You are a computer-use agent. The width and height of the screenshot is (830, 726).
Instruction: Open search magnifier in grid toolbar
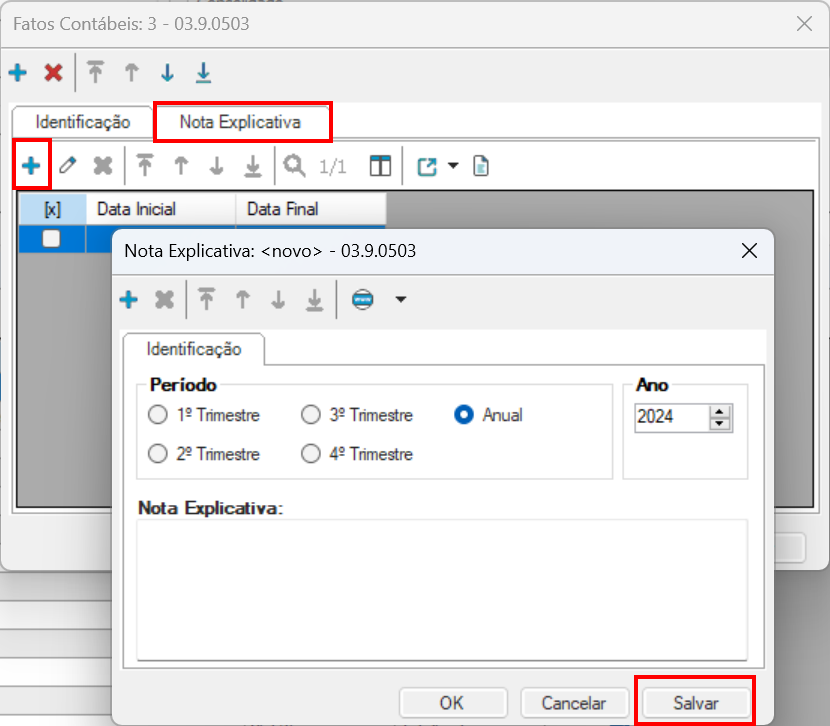click(294, 166)
